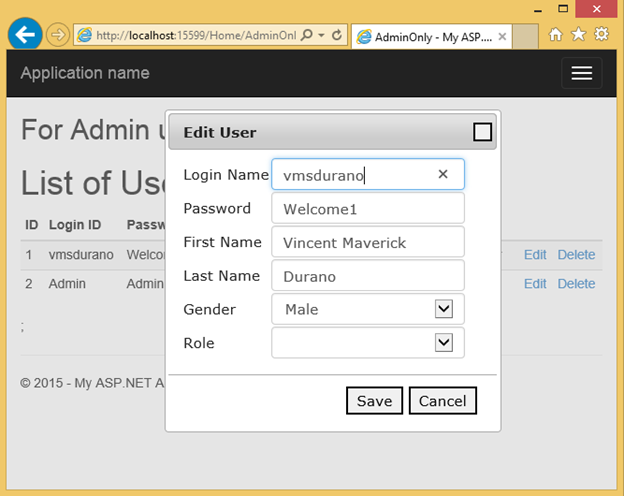
Task: Click the First Name input field
Action: pyautogui.click(x=368, y=242)
